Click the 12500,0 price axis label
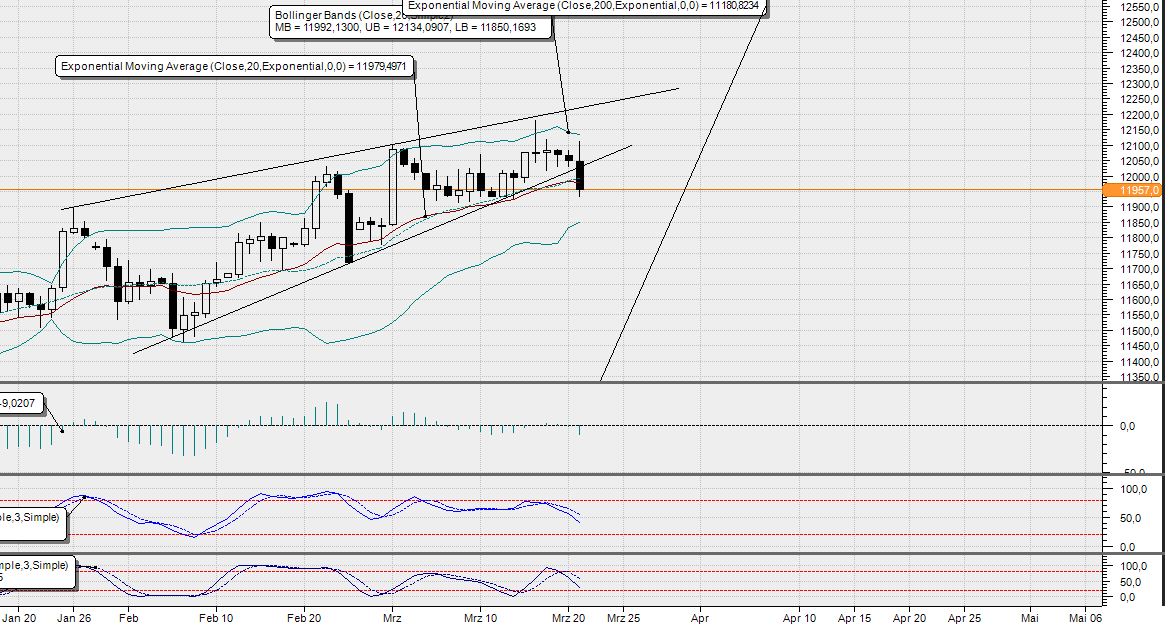This screenshot has width=1165, height=634. (1140, 22)
